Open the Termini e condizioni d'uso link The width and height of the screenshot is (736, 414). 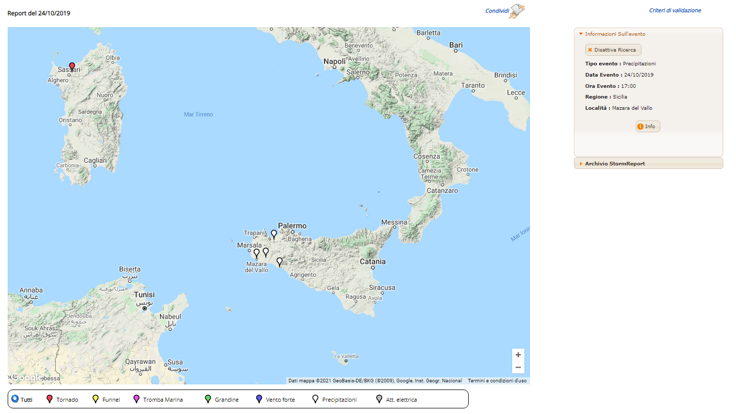click(x=497, y=381)
